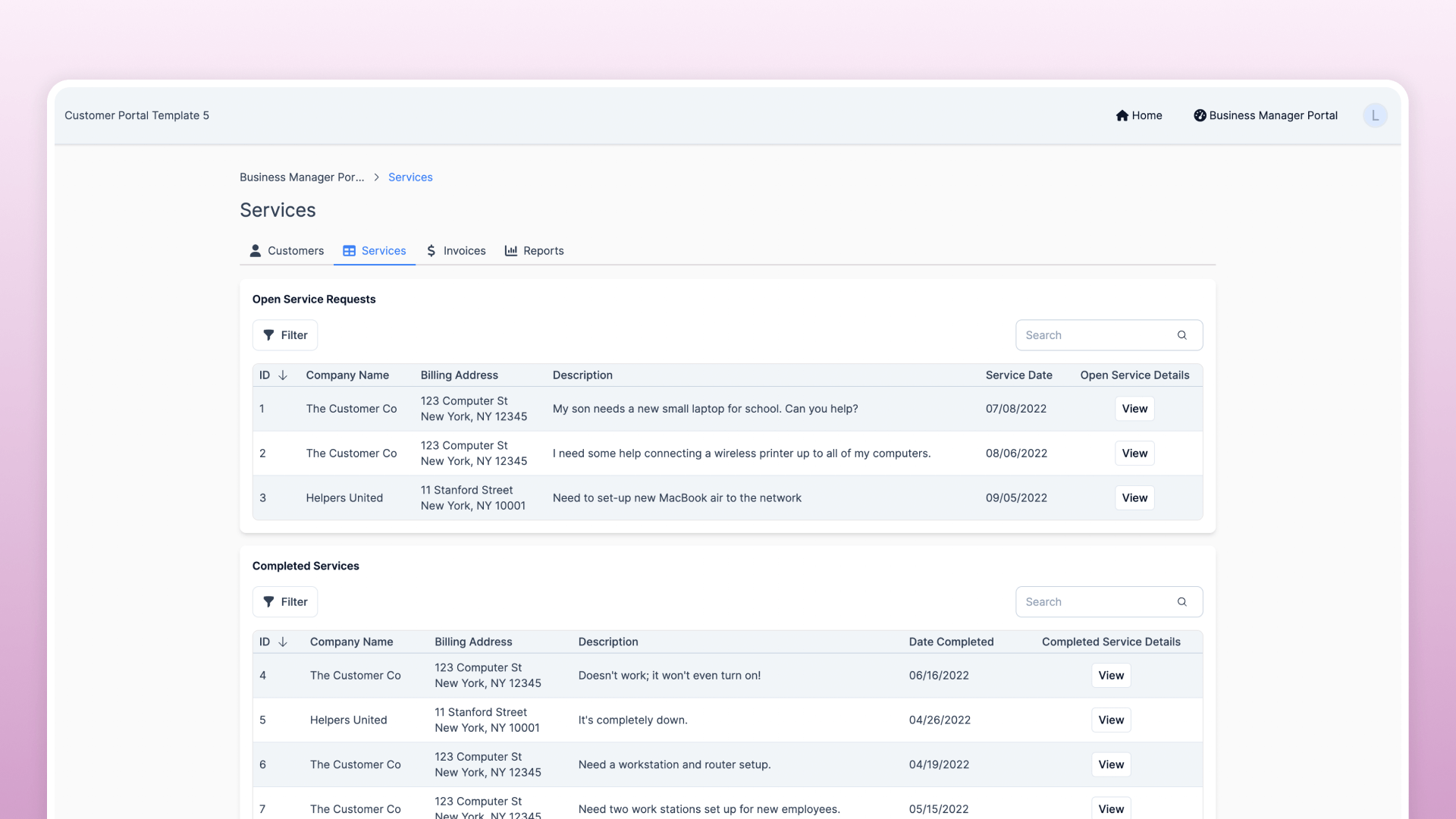This screenshot has height=819, width=1456.
Task: Open the user avatar L icon
Action: (x=1375, y=115)
